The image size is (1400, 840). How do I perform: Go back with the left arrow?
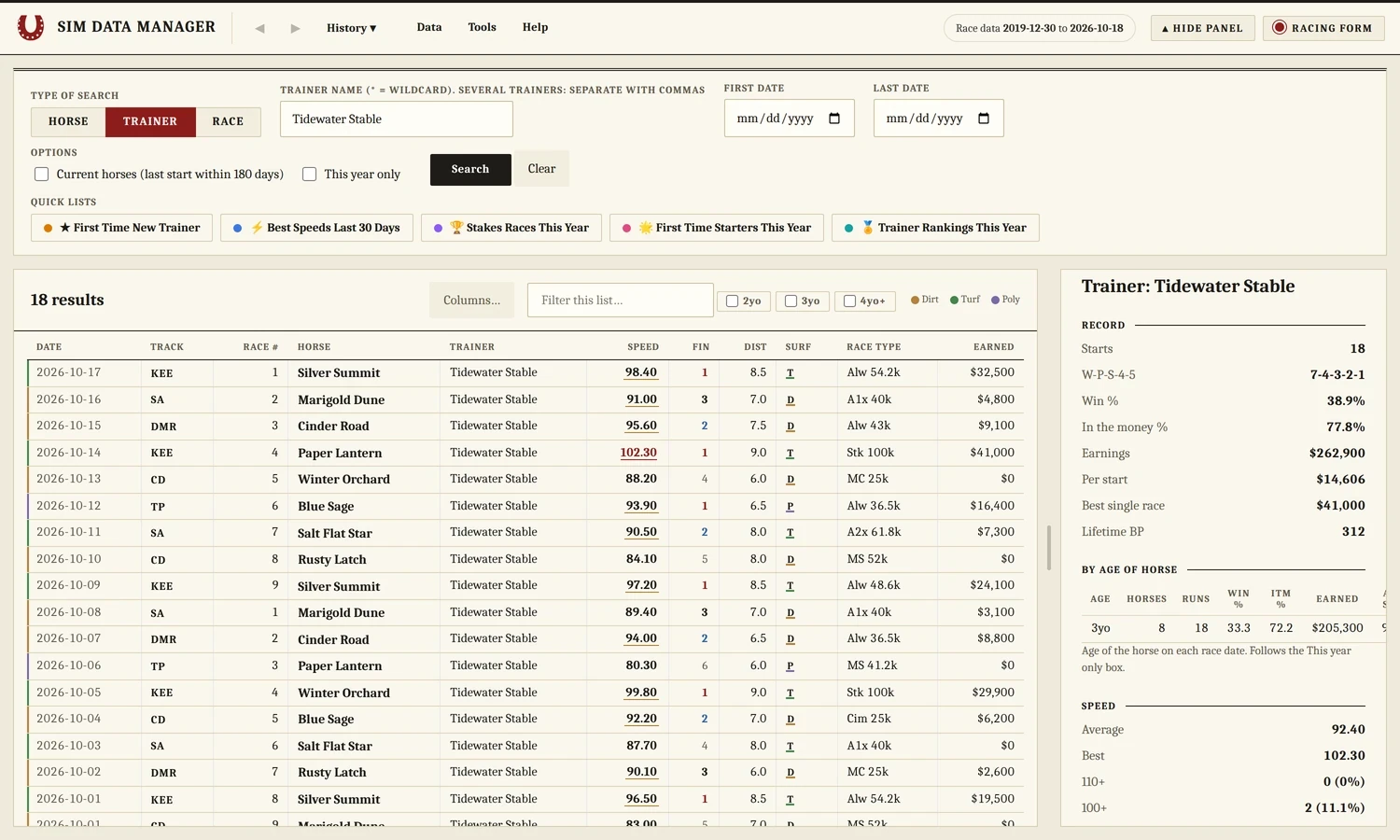pyautogui.click(x=259, y=28)
